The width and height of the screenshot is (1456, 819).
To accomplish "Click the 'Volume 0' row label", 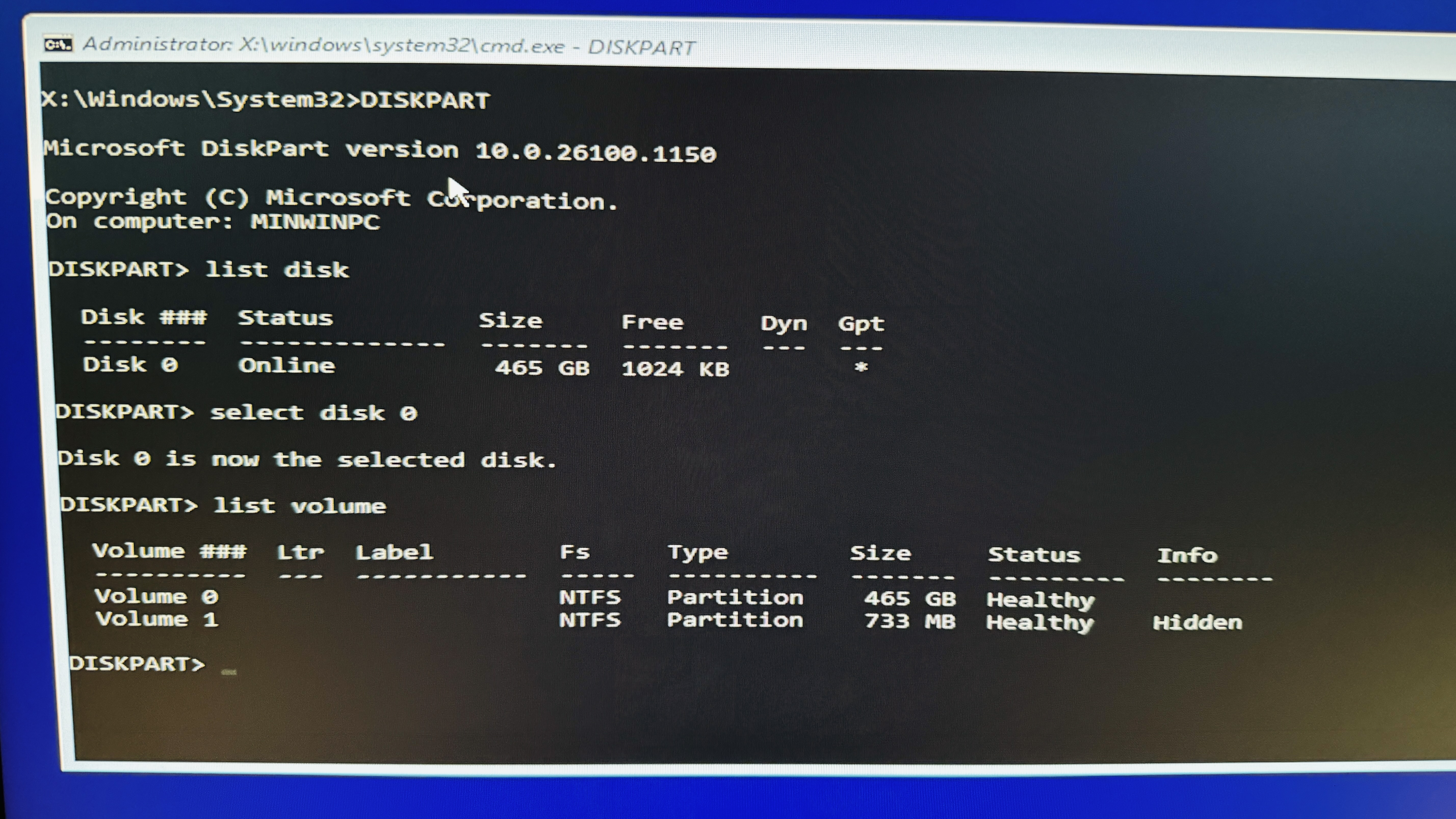I will (157, 597).
